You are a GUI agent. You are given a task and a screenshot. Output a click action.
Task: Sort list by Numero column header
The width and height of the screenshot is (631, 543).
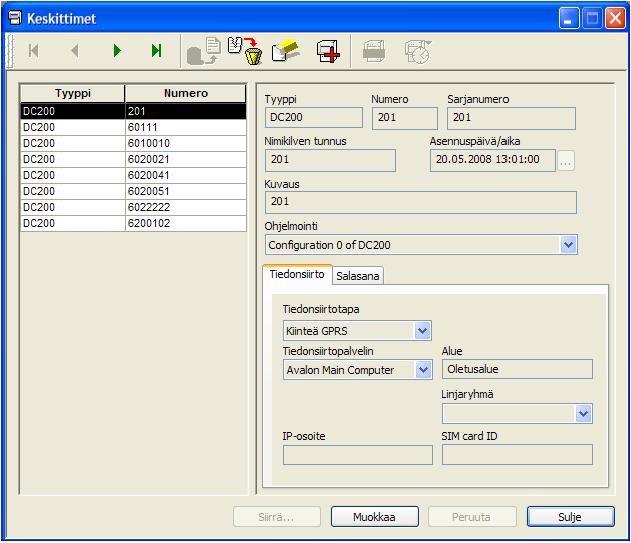[x=186, y=93]
